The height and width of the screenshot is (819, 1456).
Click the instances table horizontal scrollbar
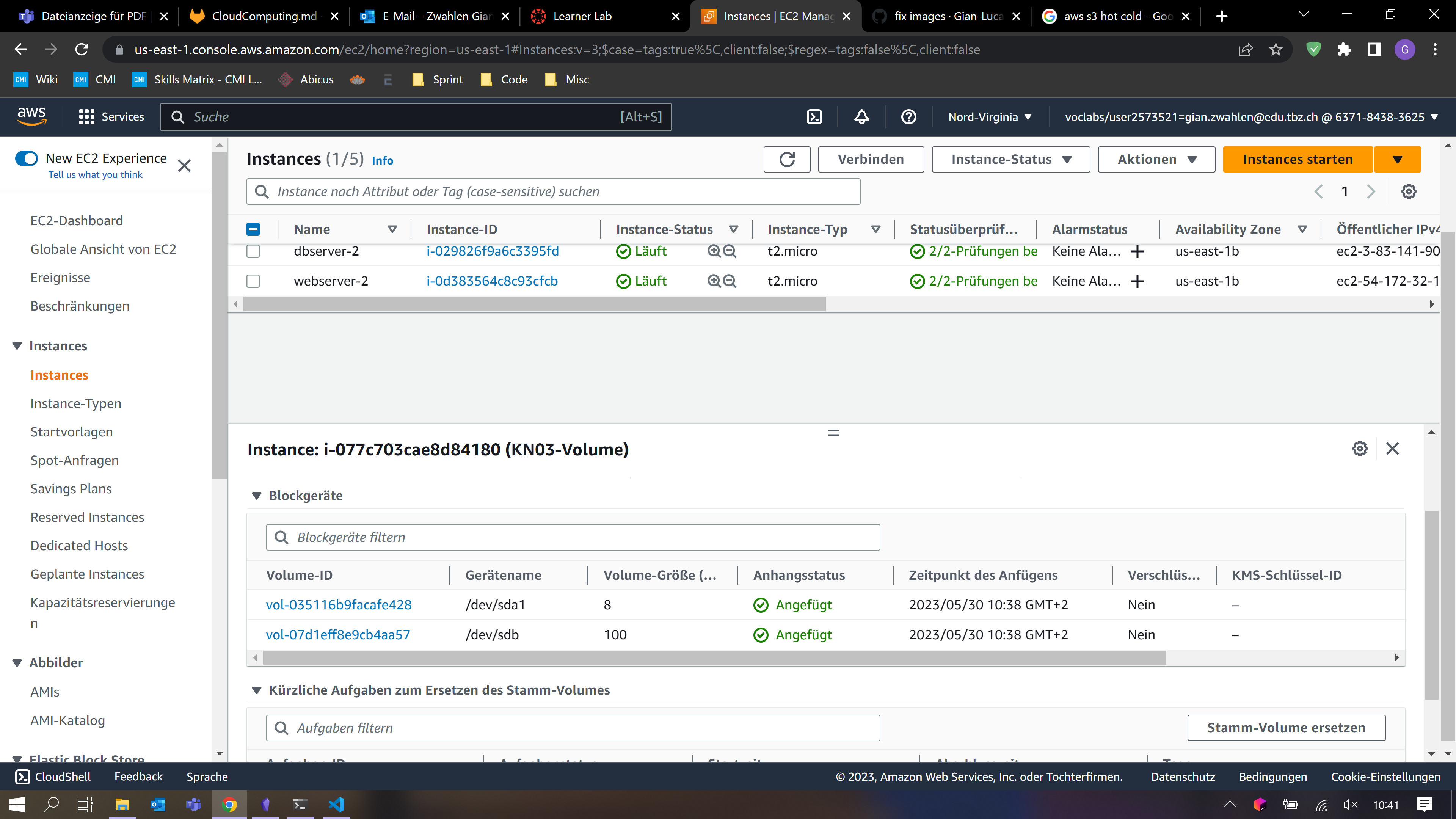pos(534,304)
